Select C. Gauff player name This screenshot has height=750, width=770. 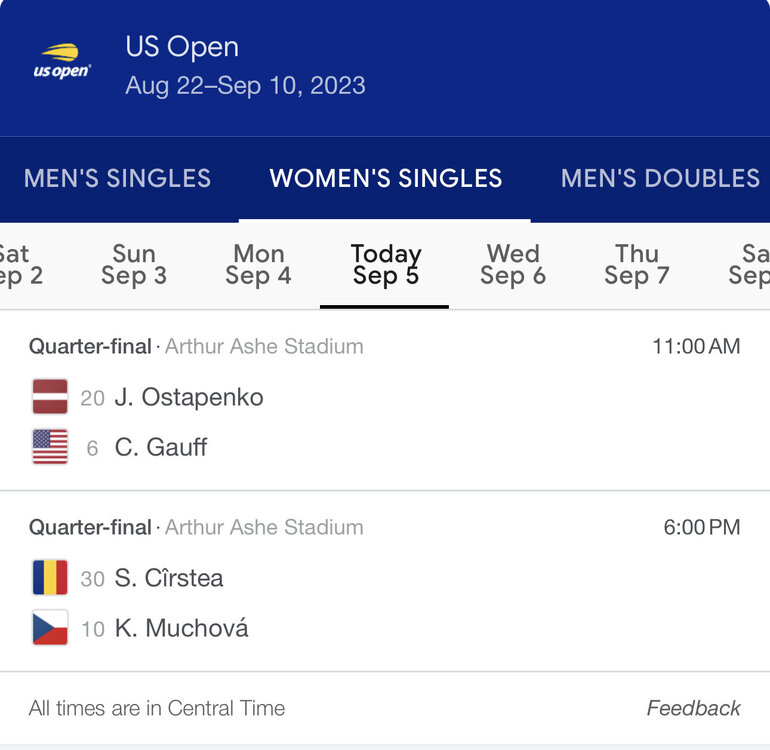tap(161, 447)
